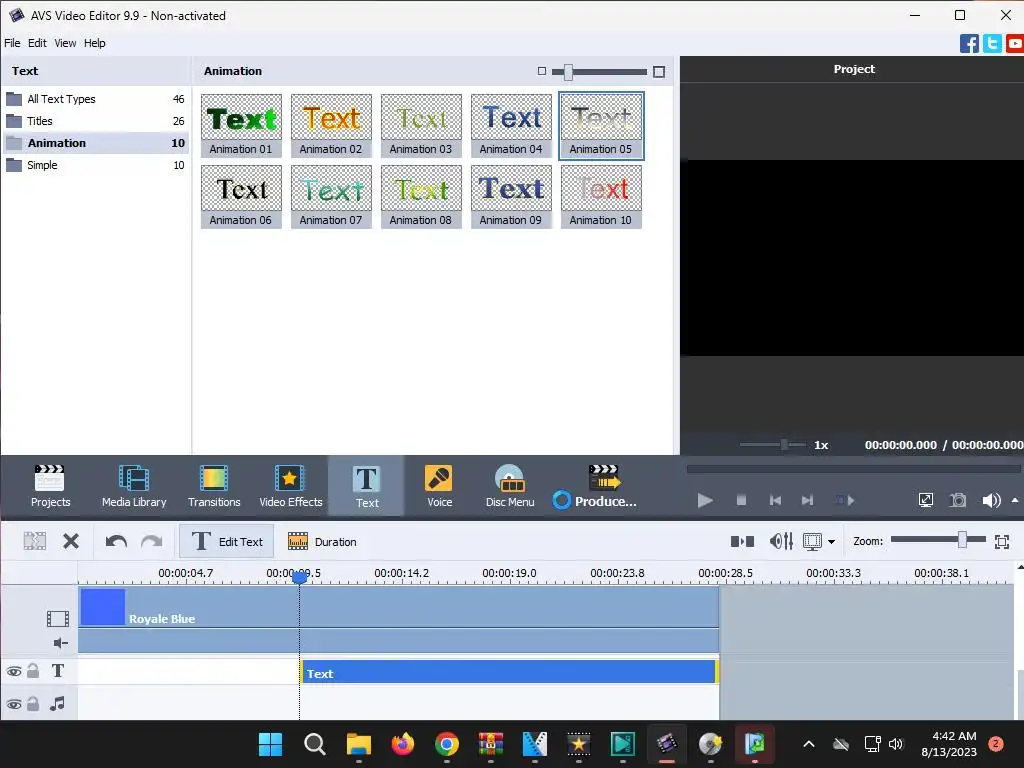Select the Titles category
The image size is (1024, 768).
tap(95, 121)
